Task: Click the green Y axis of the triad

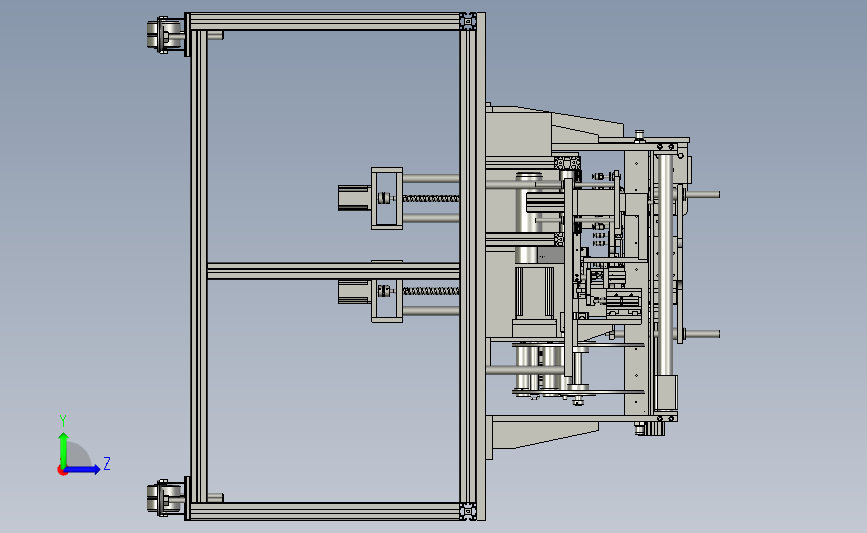Action: coord(63,450)
